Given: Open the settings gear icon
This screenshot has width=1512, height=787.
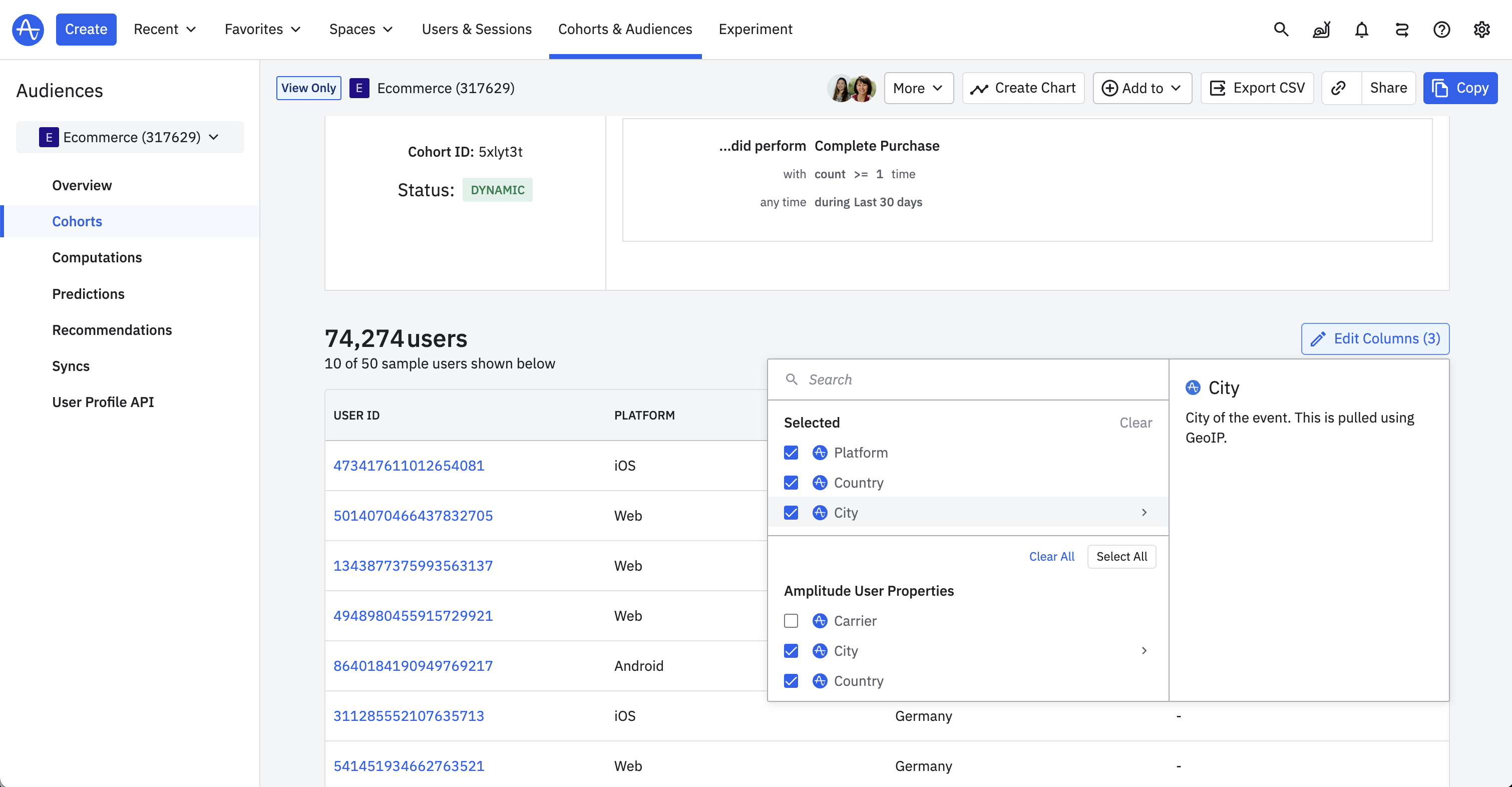Looking at the screenshot, I should pos(1481,30).
